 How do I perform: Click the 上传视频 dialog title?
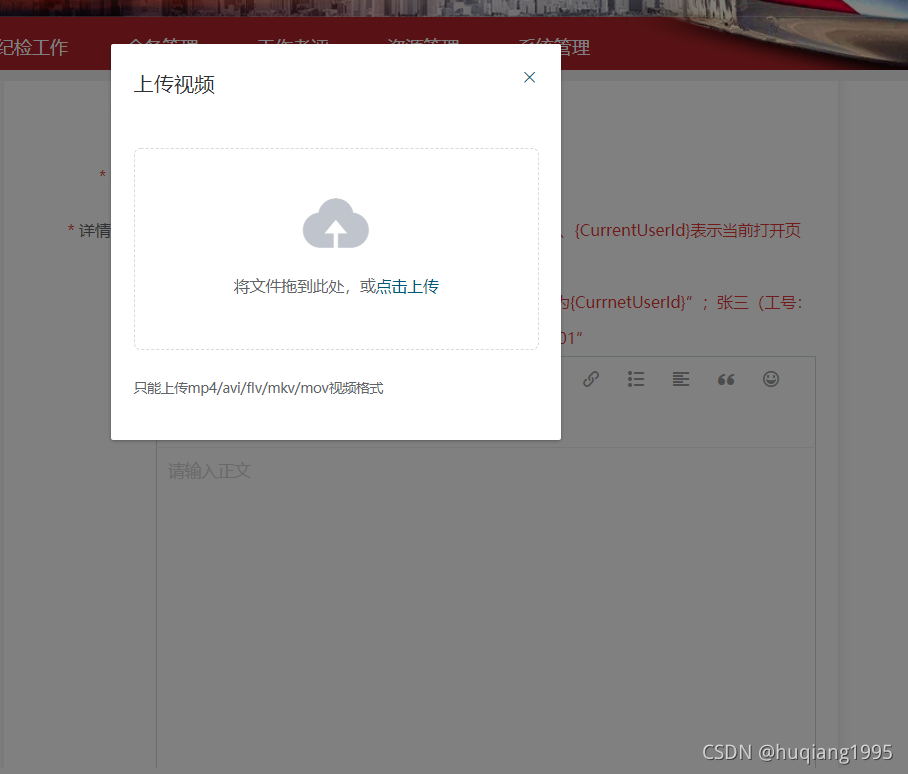[173, 85]
